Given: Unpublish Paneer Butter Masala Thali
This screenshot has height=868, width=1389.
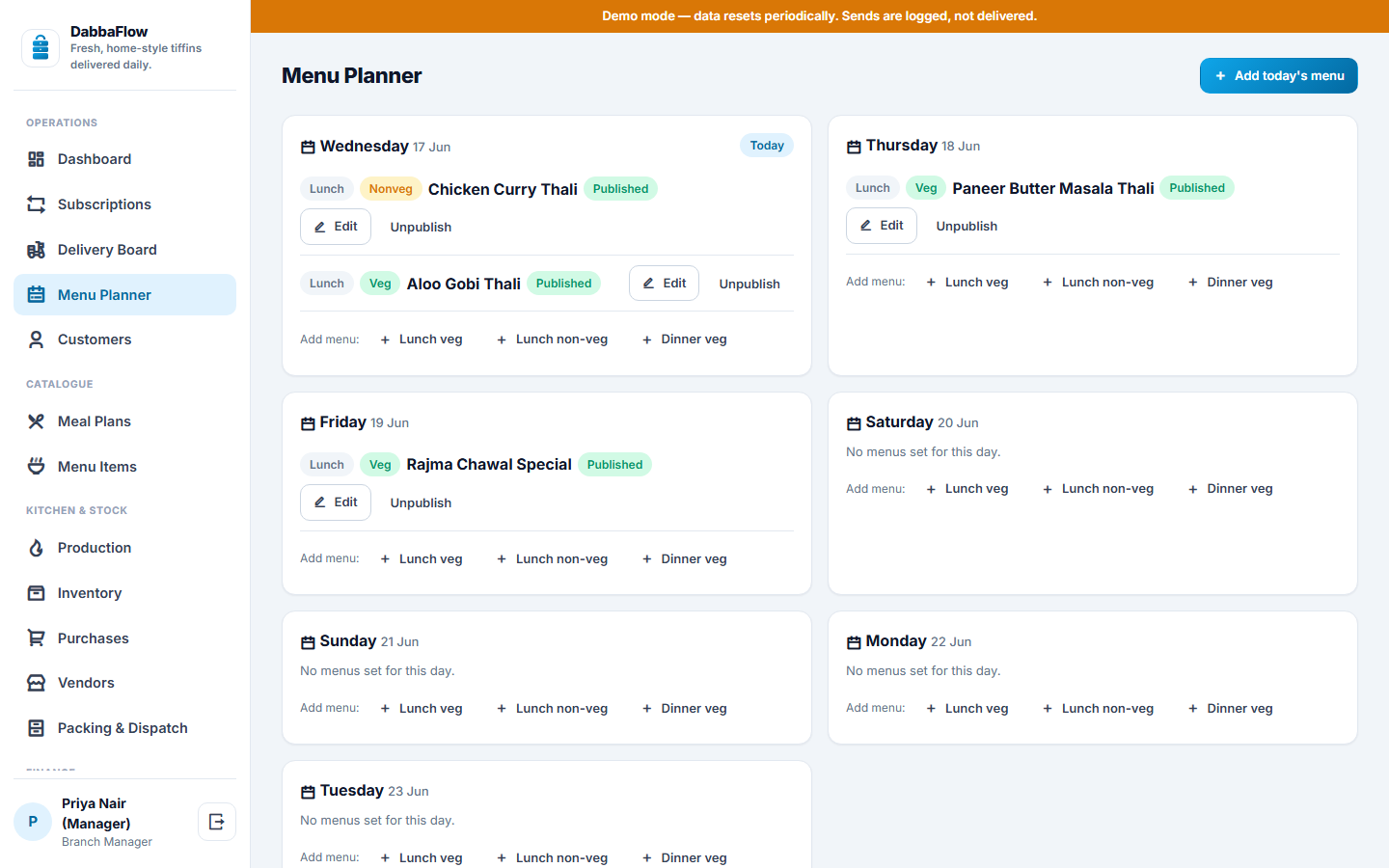Looking at the screenshot, I should (x=967, y=226).
